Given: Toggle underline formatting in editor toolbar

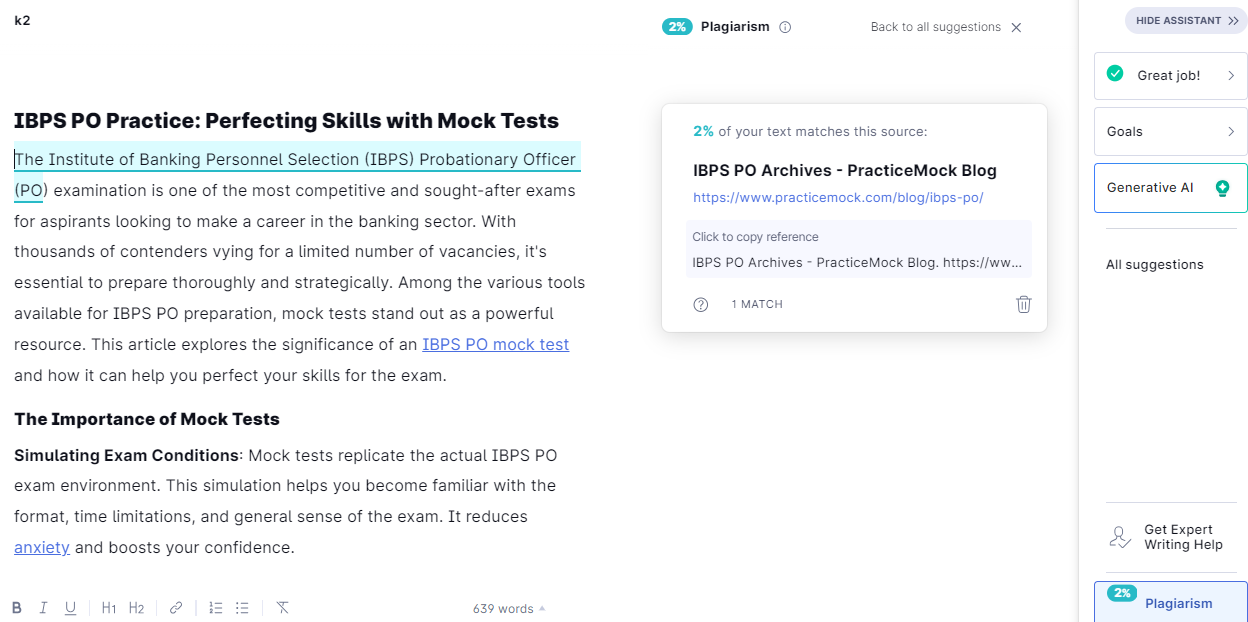Looking at the screenshot, I should pyautogui.click(x=70, y=608).
